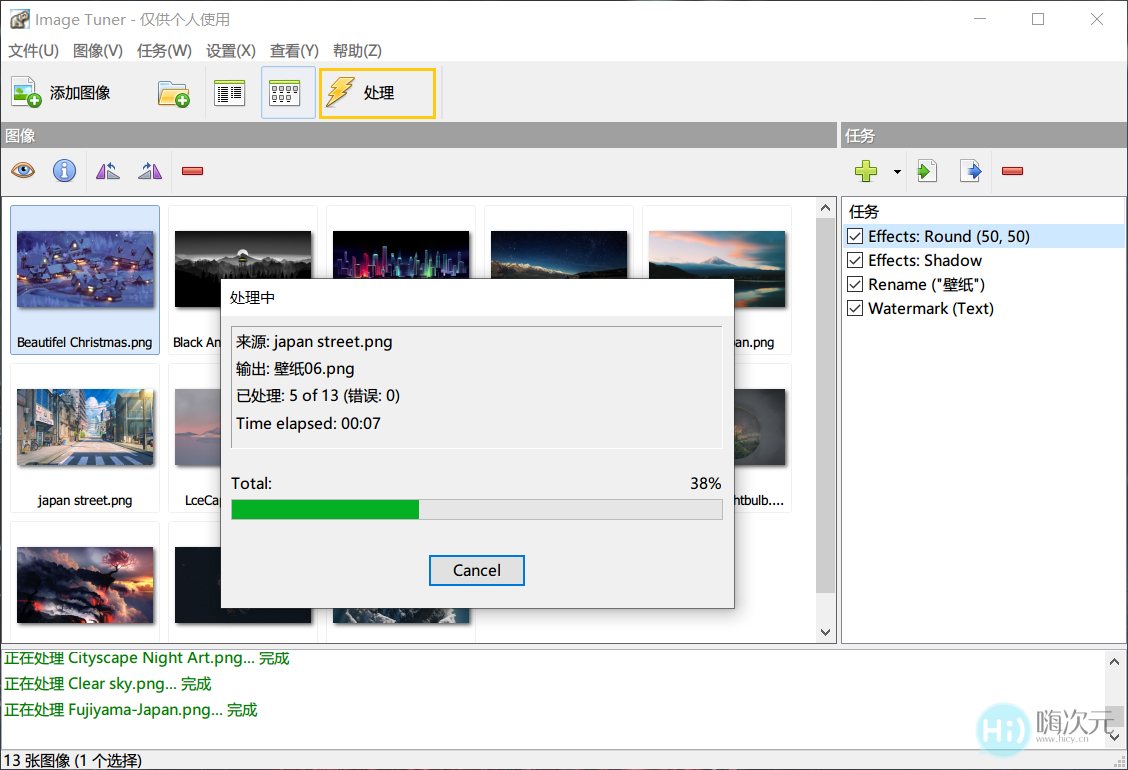Open the 文件(U) menu

[x=32, y=50]
